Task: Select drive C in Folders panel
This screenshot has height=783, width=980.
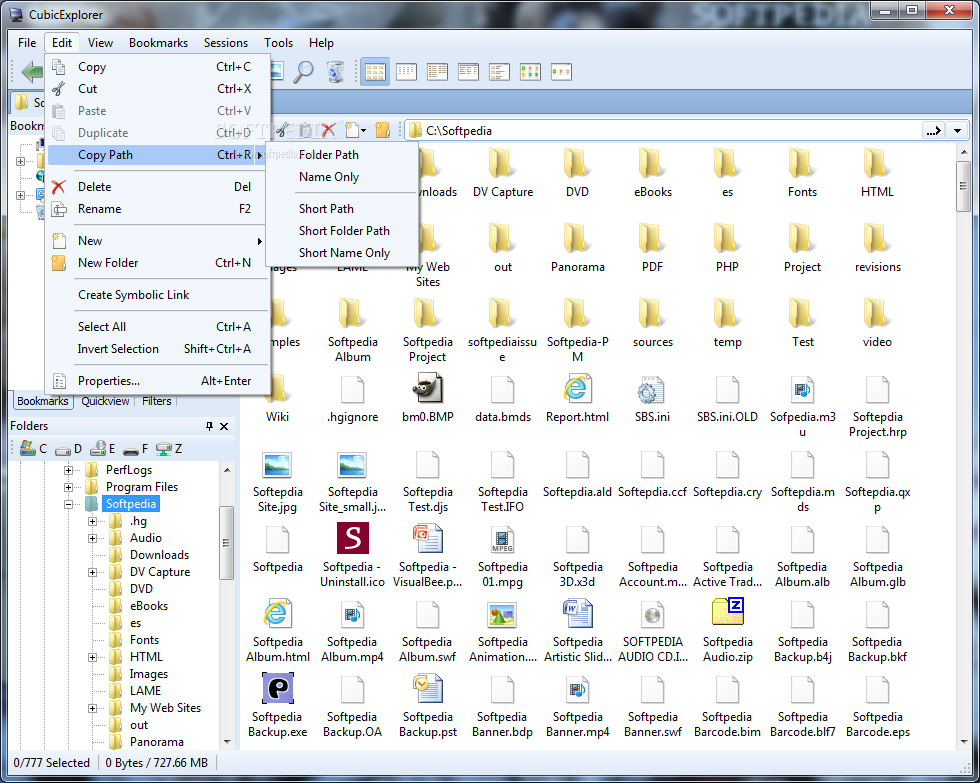Action: tap(33, 448)
